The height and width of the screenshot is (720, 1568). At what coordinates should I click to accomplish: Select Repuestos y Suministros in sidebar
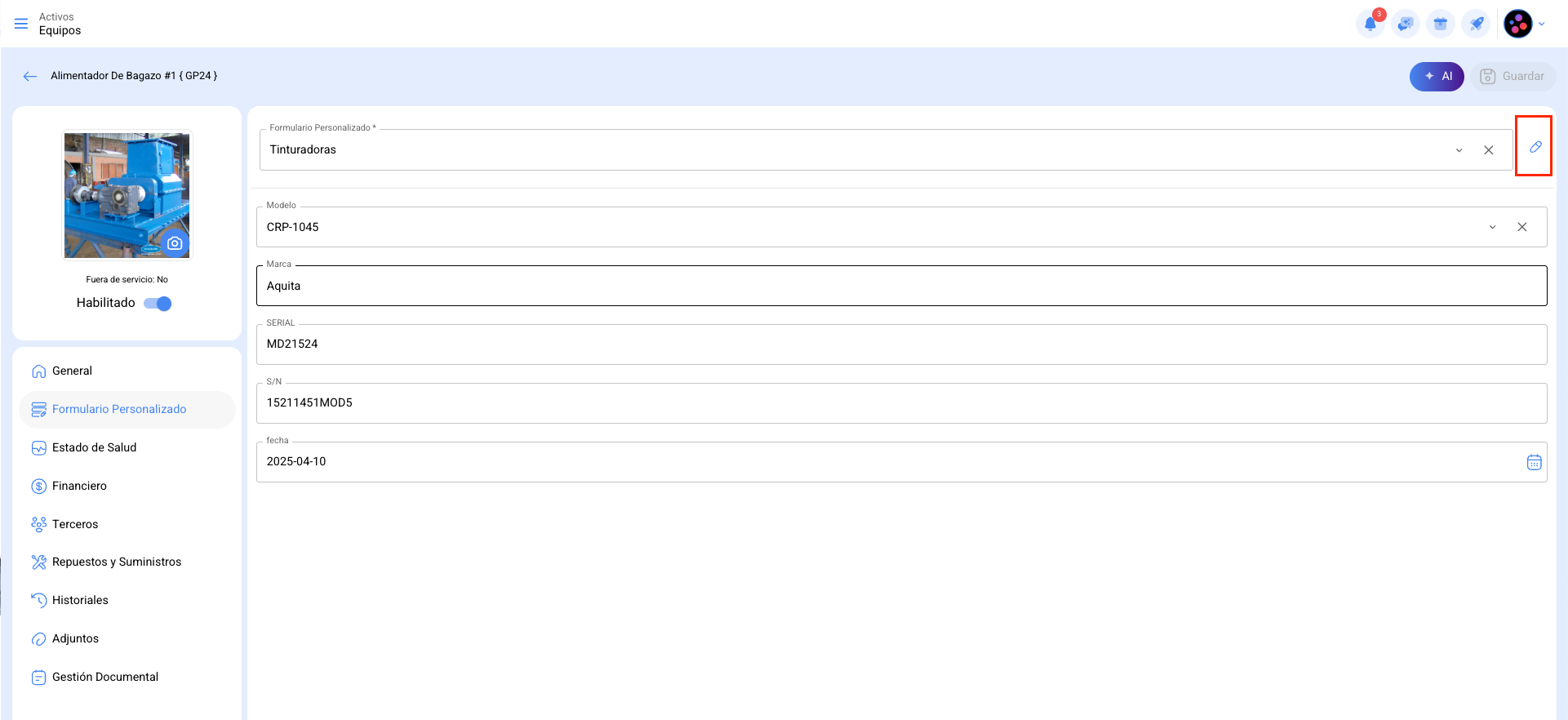coord(116,562)
